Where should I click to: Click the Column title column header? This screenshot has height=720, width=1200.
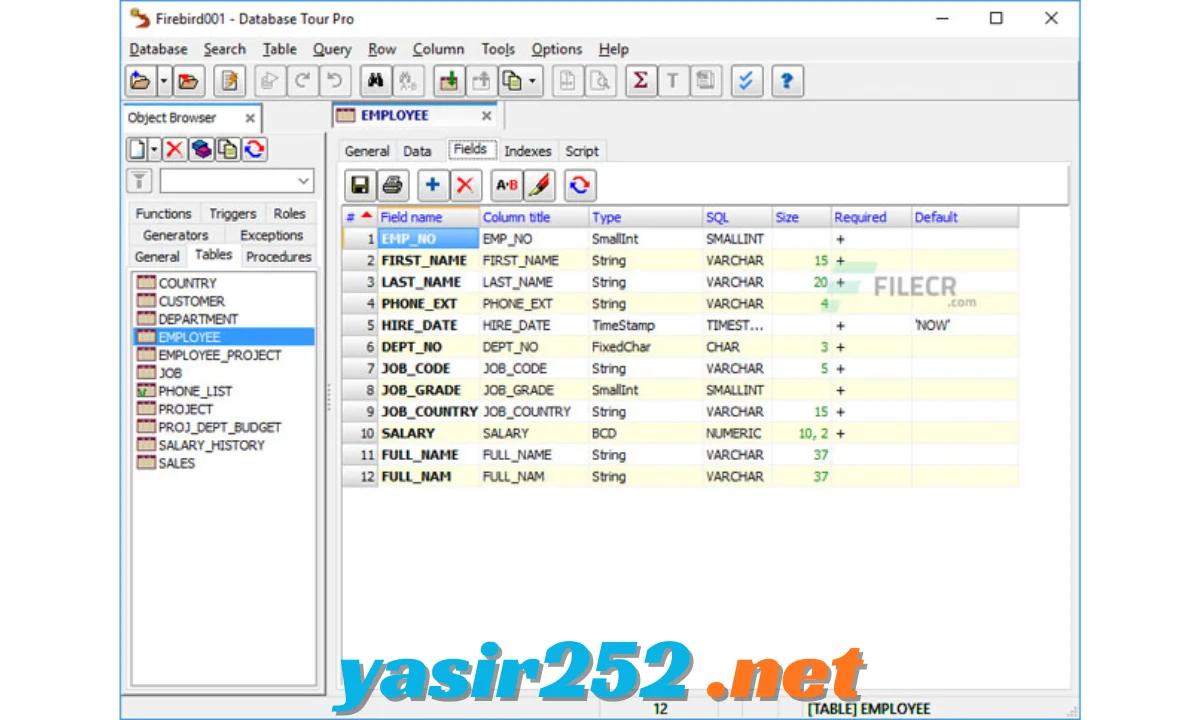tap(534, 217)
